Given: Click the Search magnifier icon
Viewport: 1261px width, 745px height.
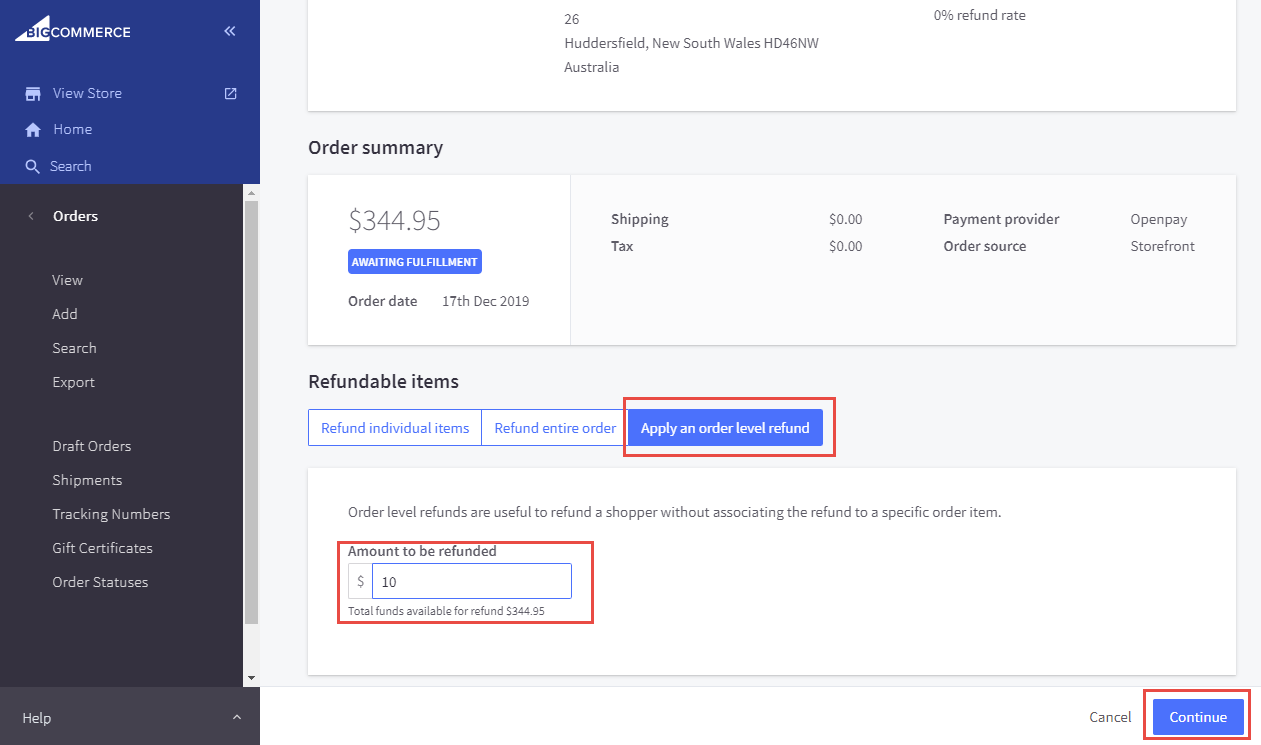Looking at the screenshot, I should click(33, 167).
